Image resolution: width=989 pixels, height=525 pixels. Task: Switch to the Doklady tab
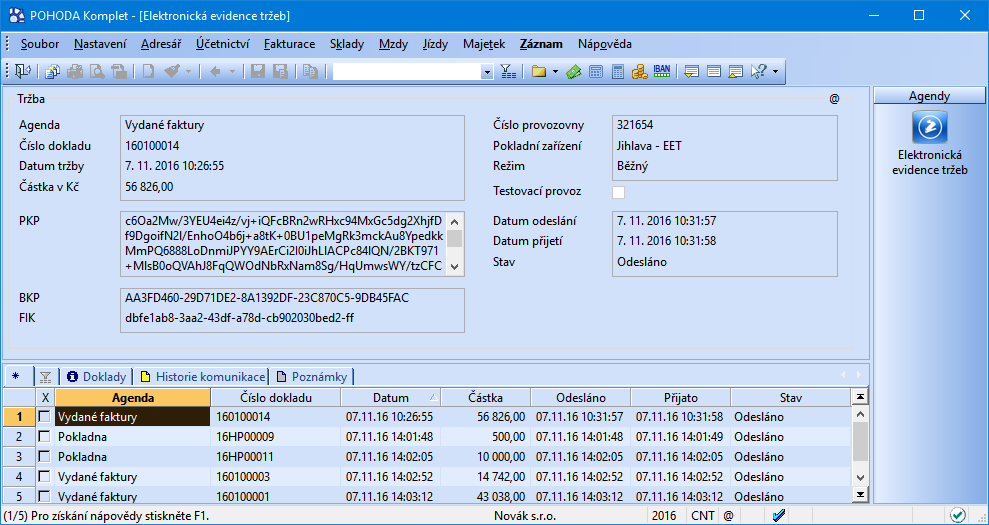[x=96, y=377]
